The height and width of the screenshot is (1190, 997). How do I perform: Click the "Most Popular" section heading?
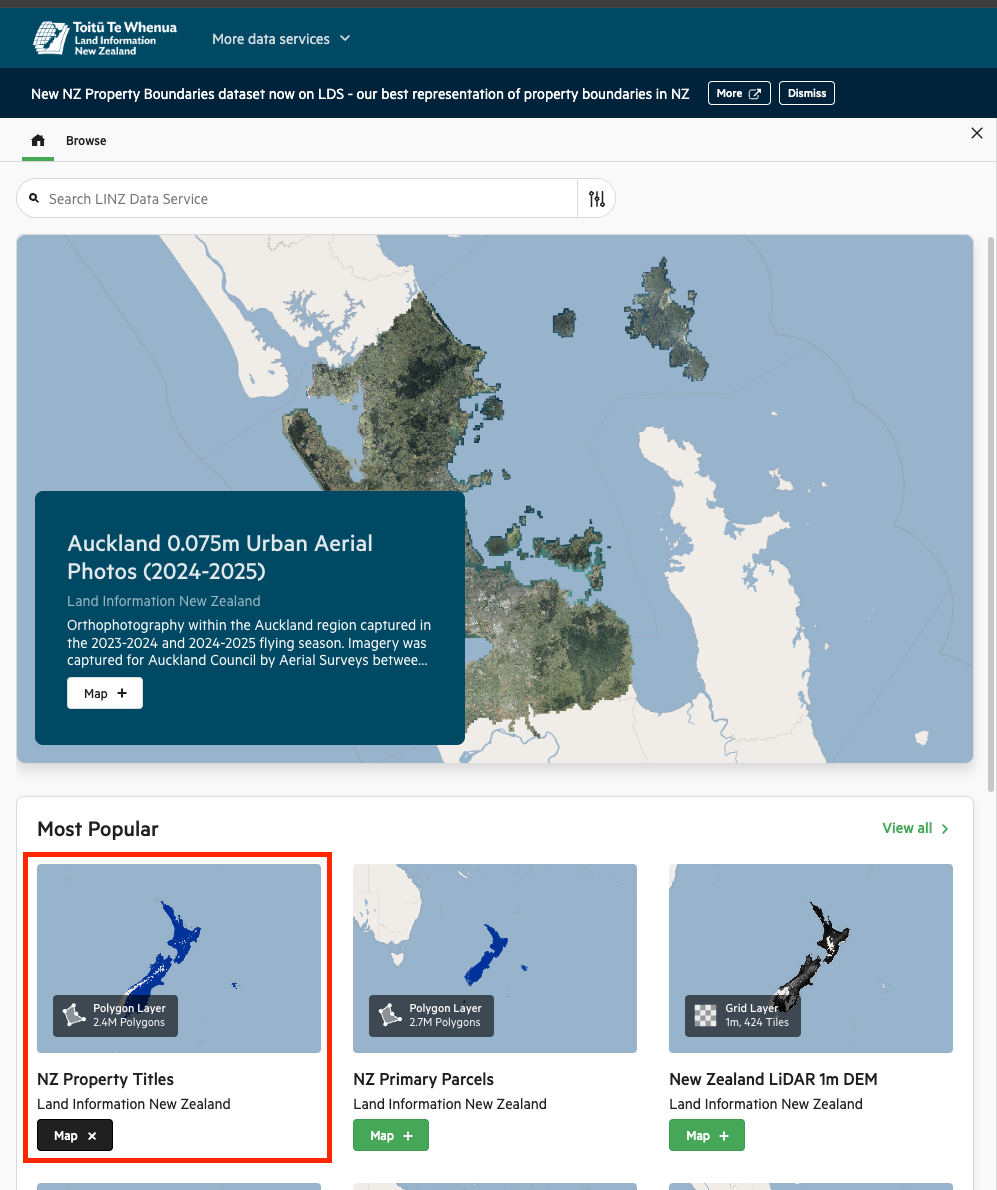tap(98, 829)
